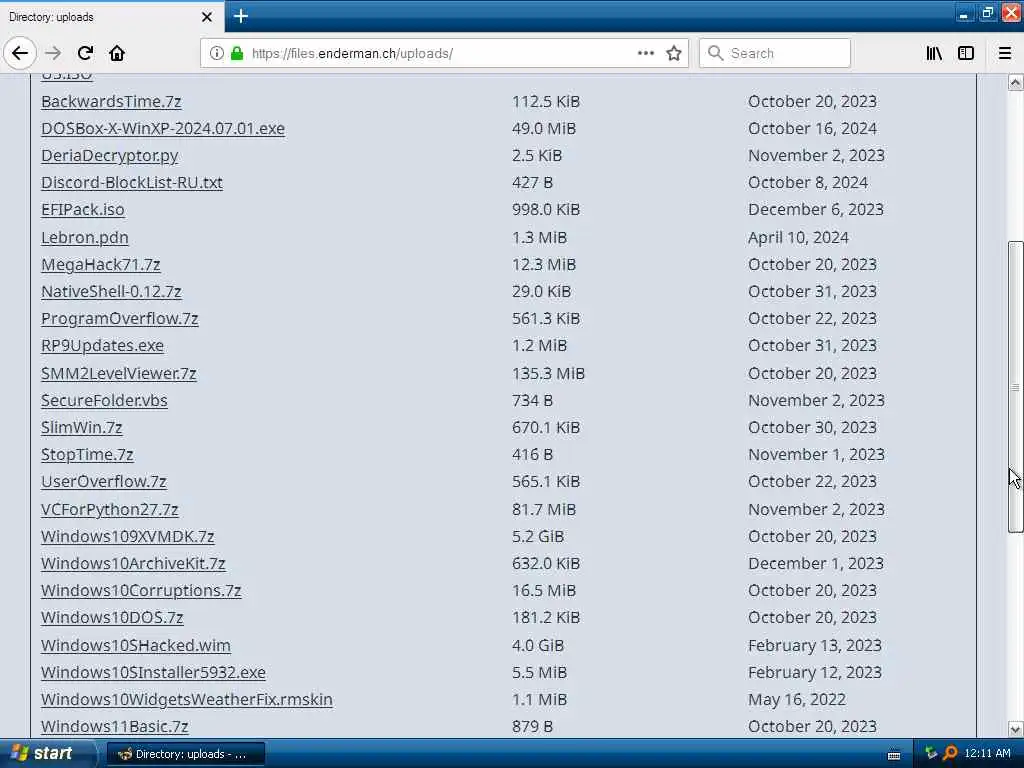Viewport: 1024px width, 768px height.
Task: Click the page scrollbar up arrow
Action: [x=1015, y=82]
